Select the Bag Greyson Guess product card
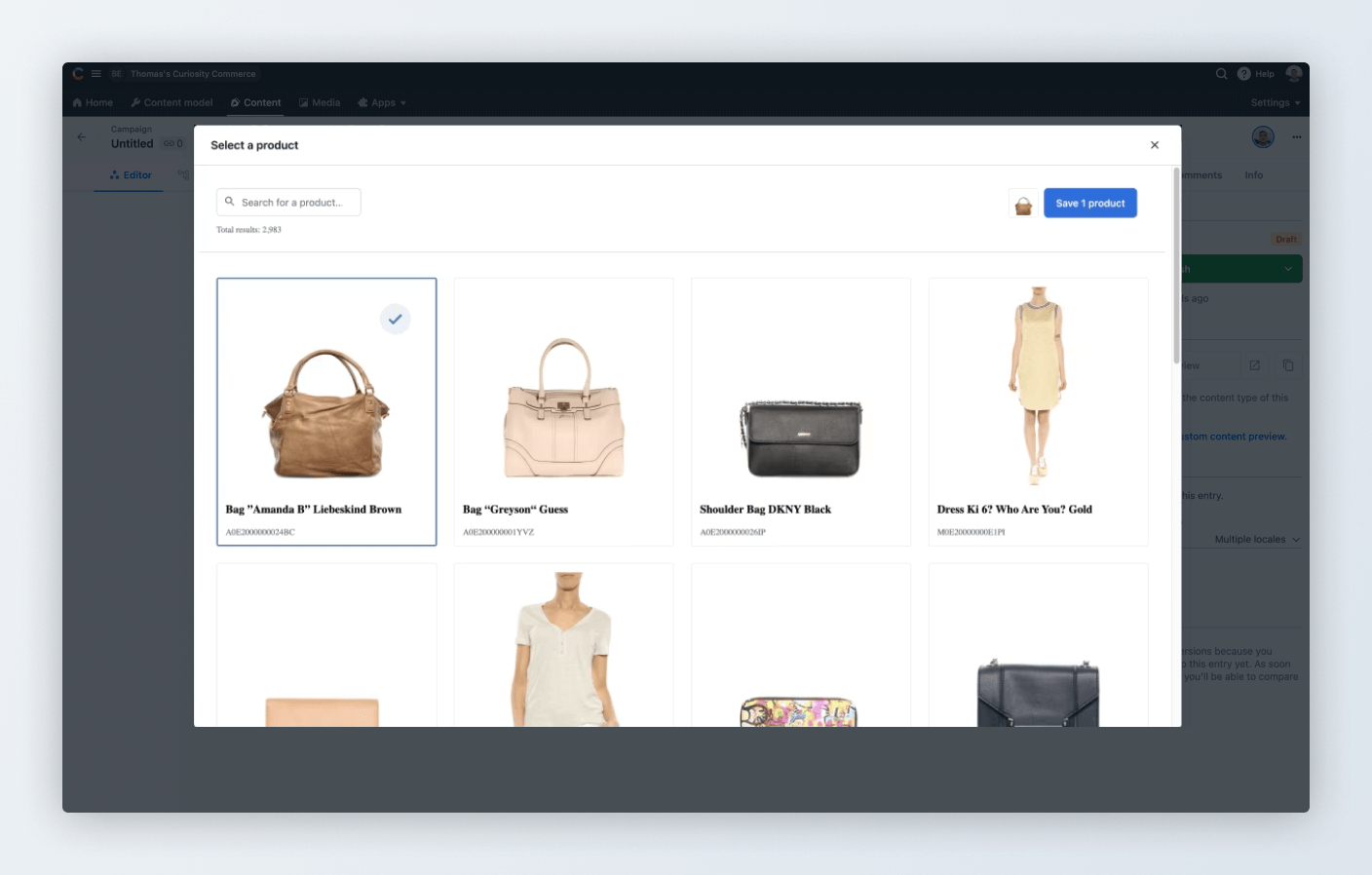Screen dimensions: 1372x875 [563, 410]
